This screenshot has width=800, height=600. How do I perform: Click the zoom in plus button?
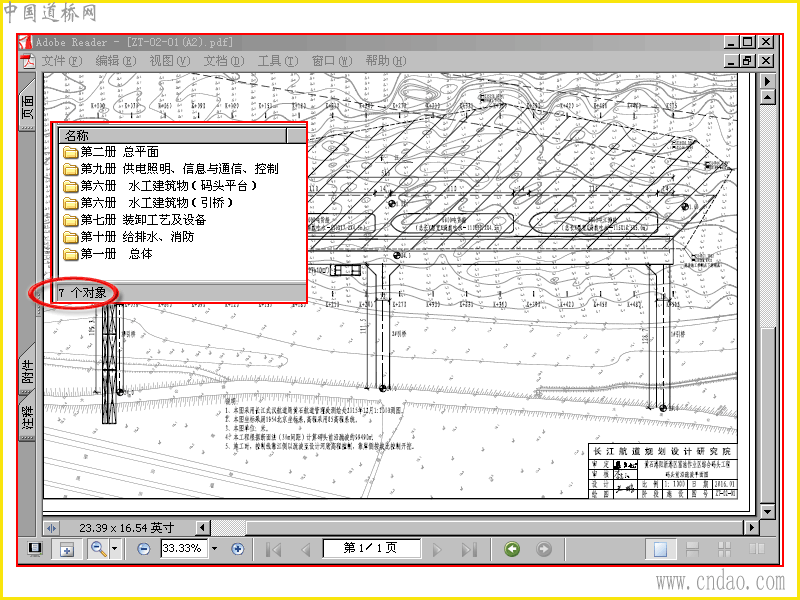click(x=237, y=549)
